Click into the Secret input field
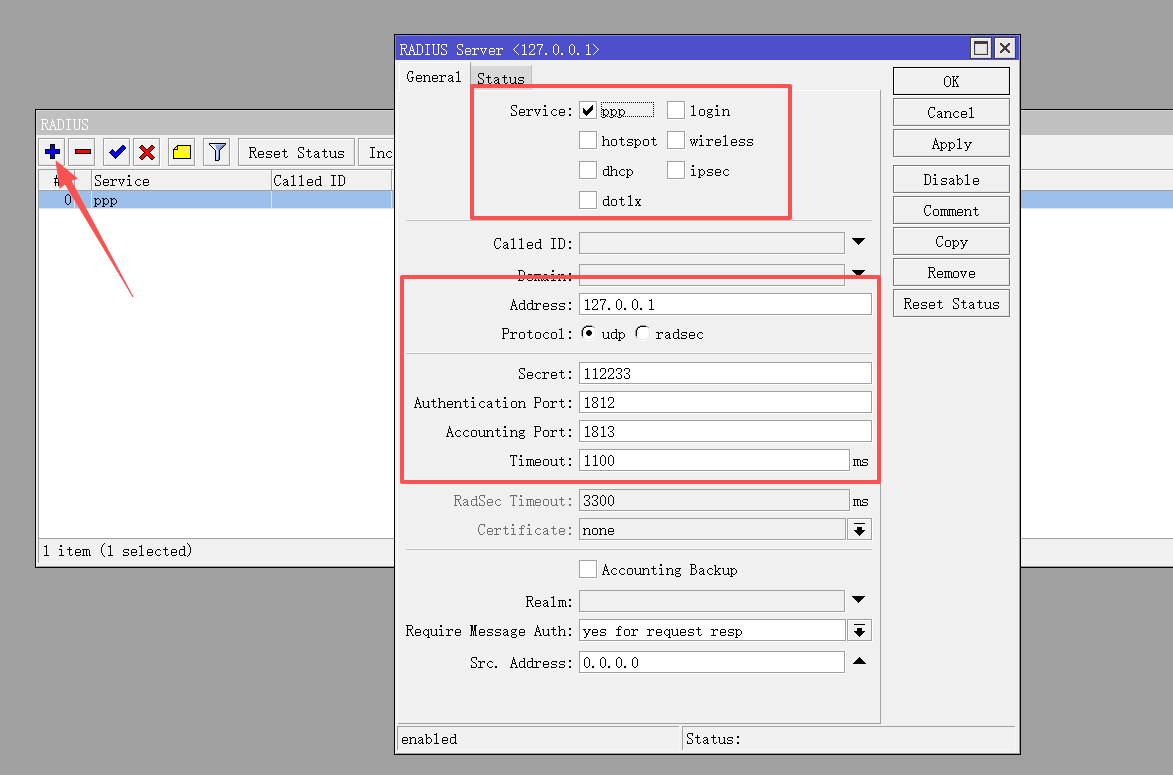Screen dimensions: 1173x775 (724, 373)
